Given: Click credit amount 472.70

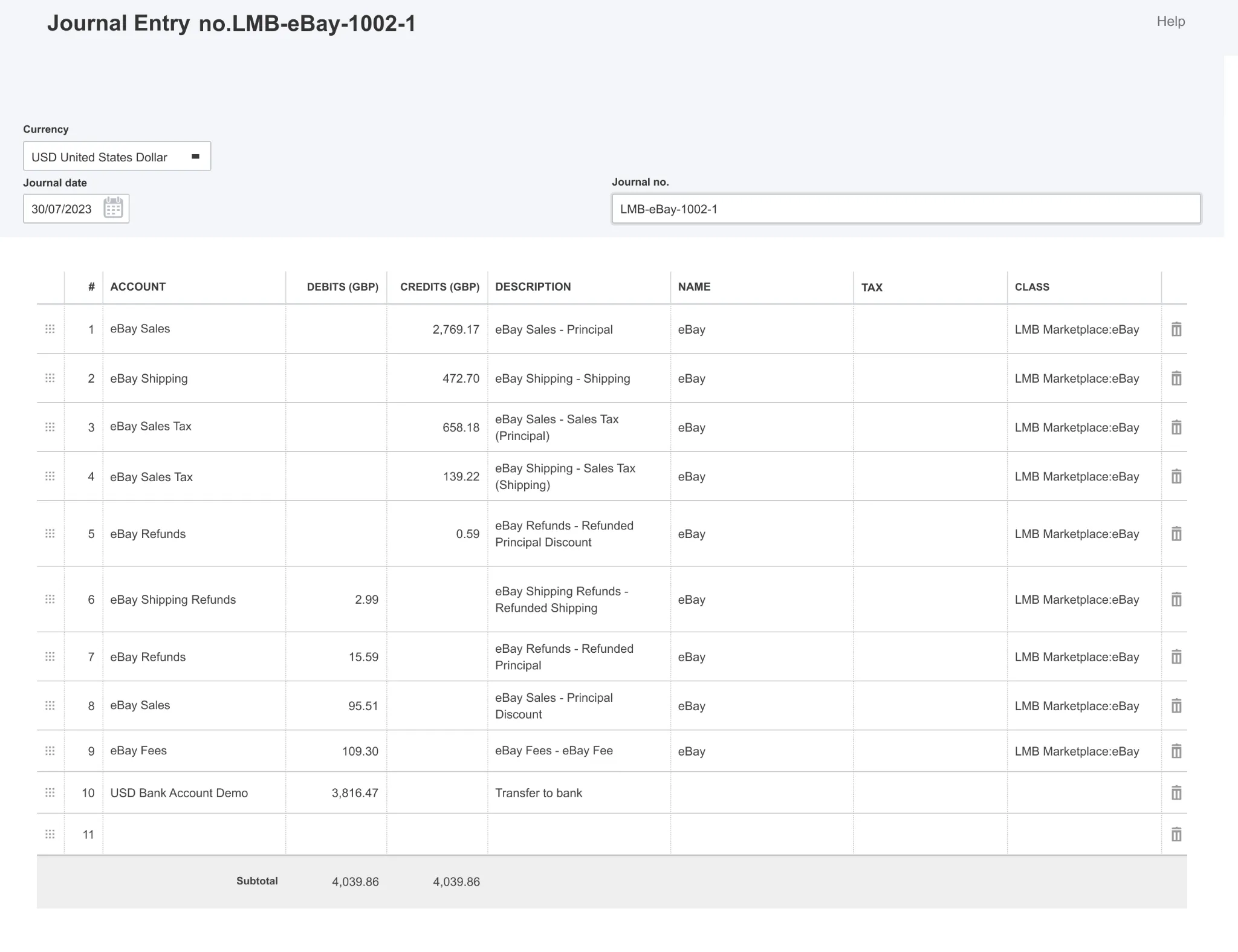Looking at the screenshot, I should [x=461, y=378].
